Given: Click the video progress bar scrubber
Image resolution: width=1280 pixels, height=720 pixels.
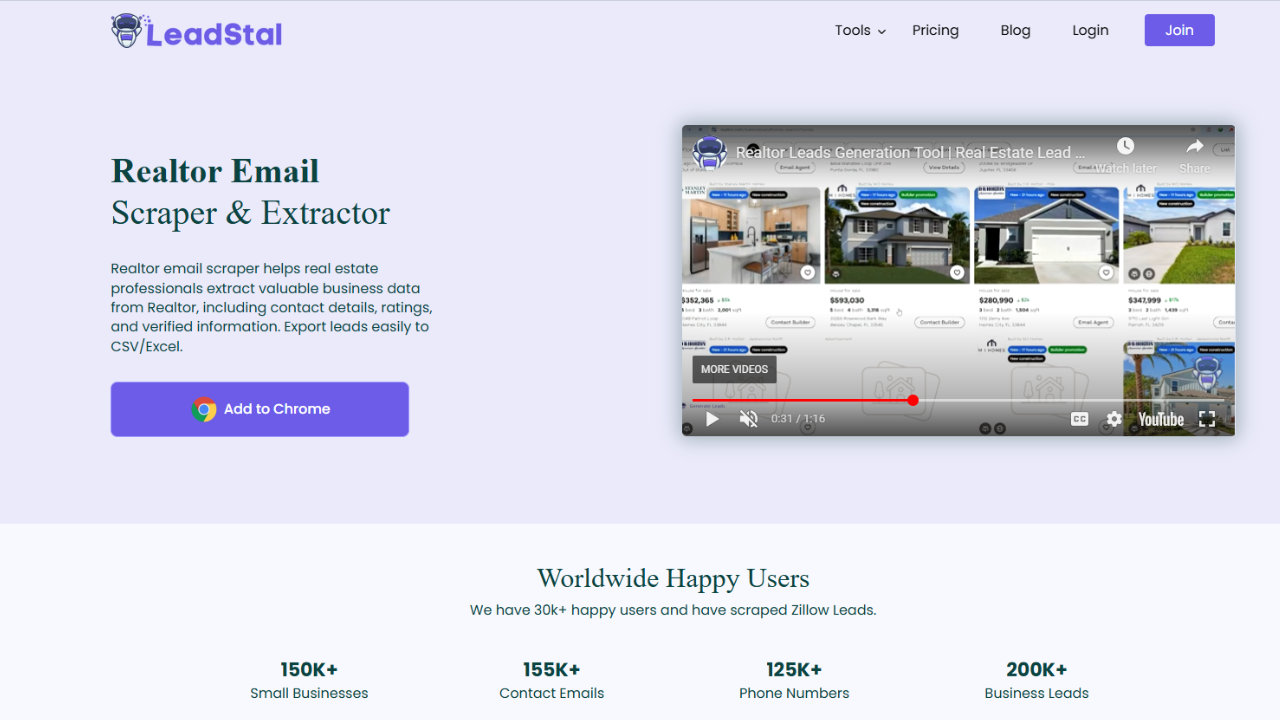Looking at the screenshot, I should pos(913,400).
